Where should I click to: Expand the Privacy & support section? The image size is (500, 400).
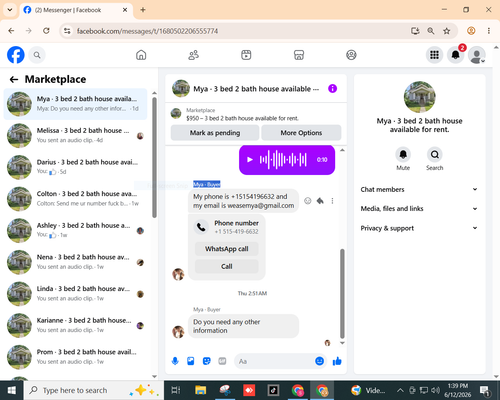pos(419,228)
